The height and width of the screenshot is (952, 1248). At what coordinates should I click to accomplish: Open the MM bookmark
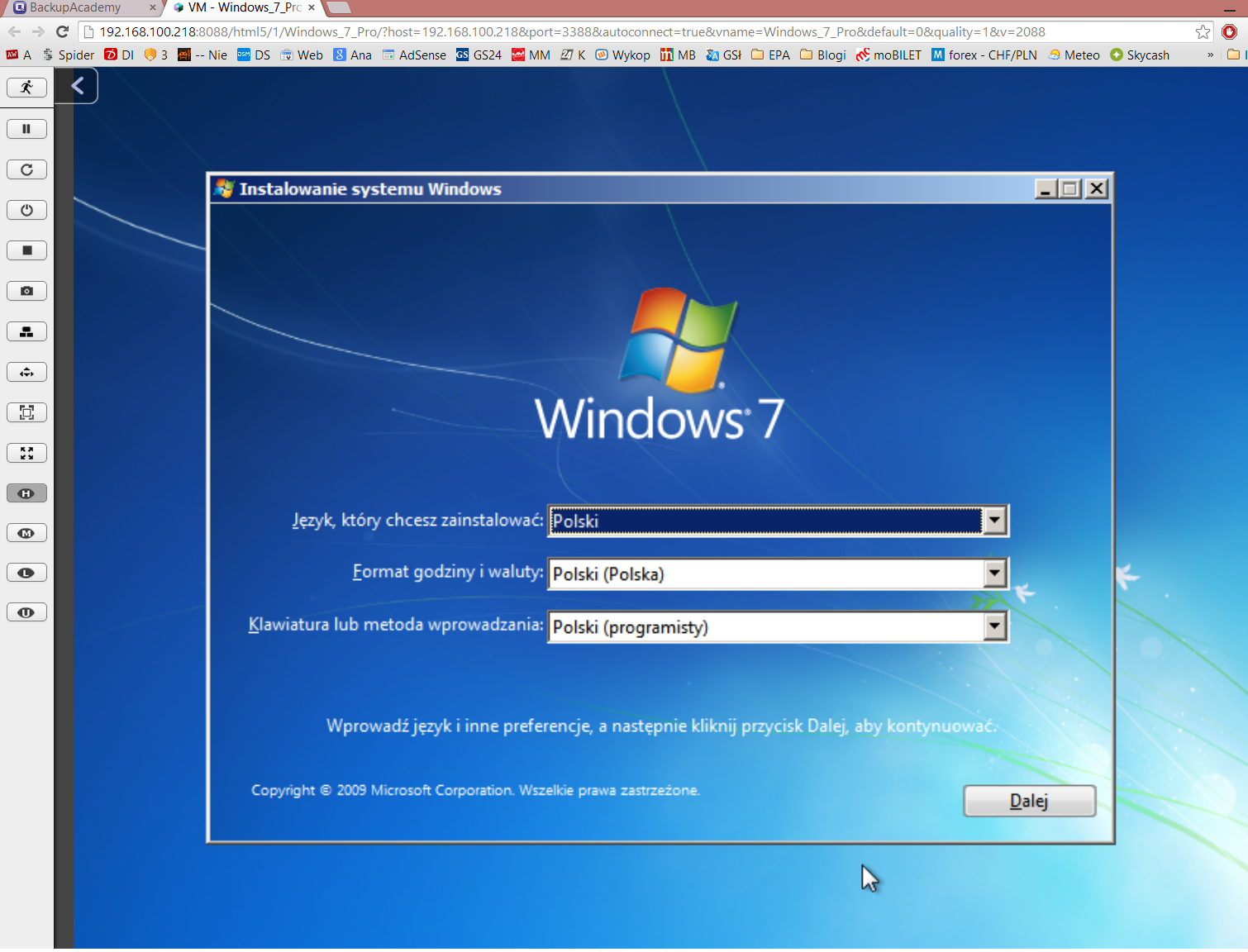click(x=531, y=55)
